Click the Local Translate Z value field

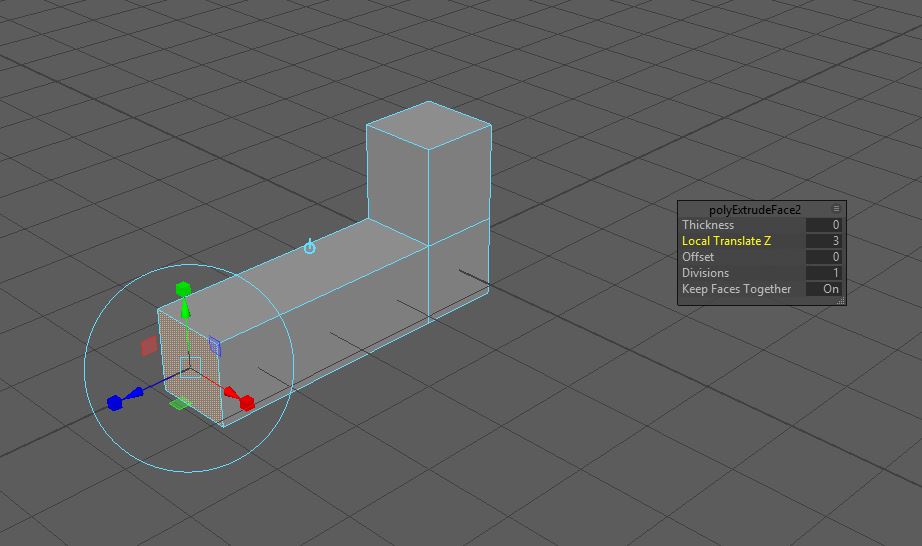tap(824, 240)
